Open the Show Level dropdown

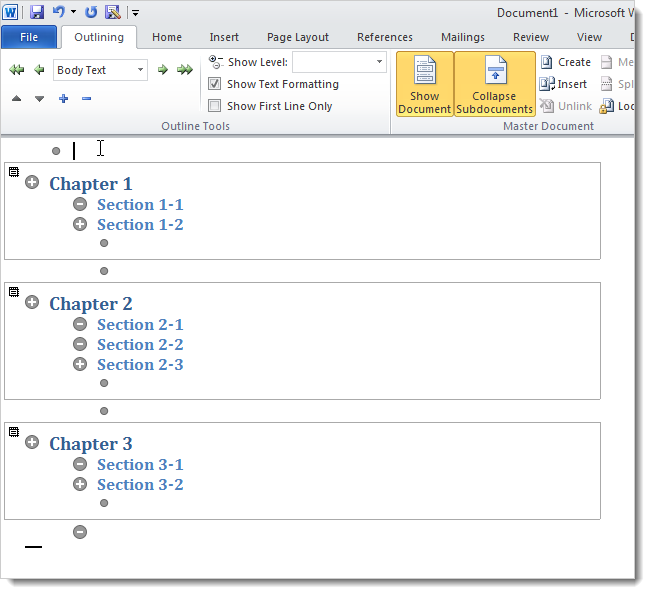379,62
